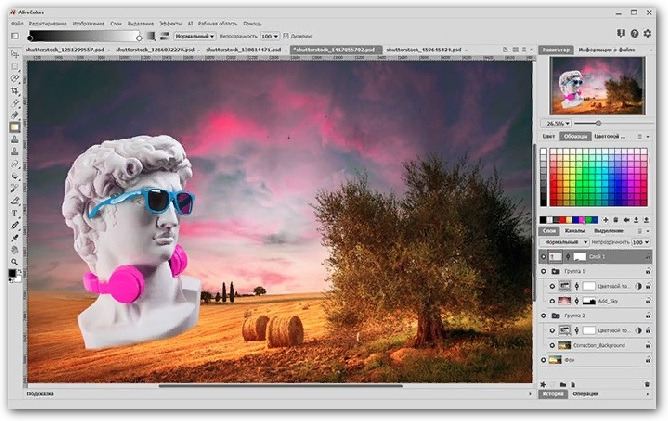Screen dimensions: 668x421
Task: Open the blend mode dropdown in options bar
Action: (196, 36)
